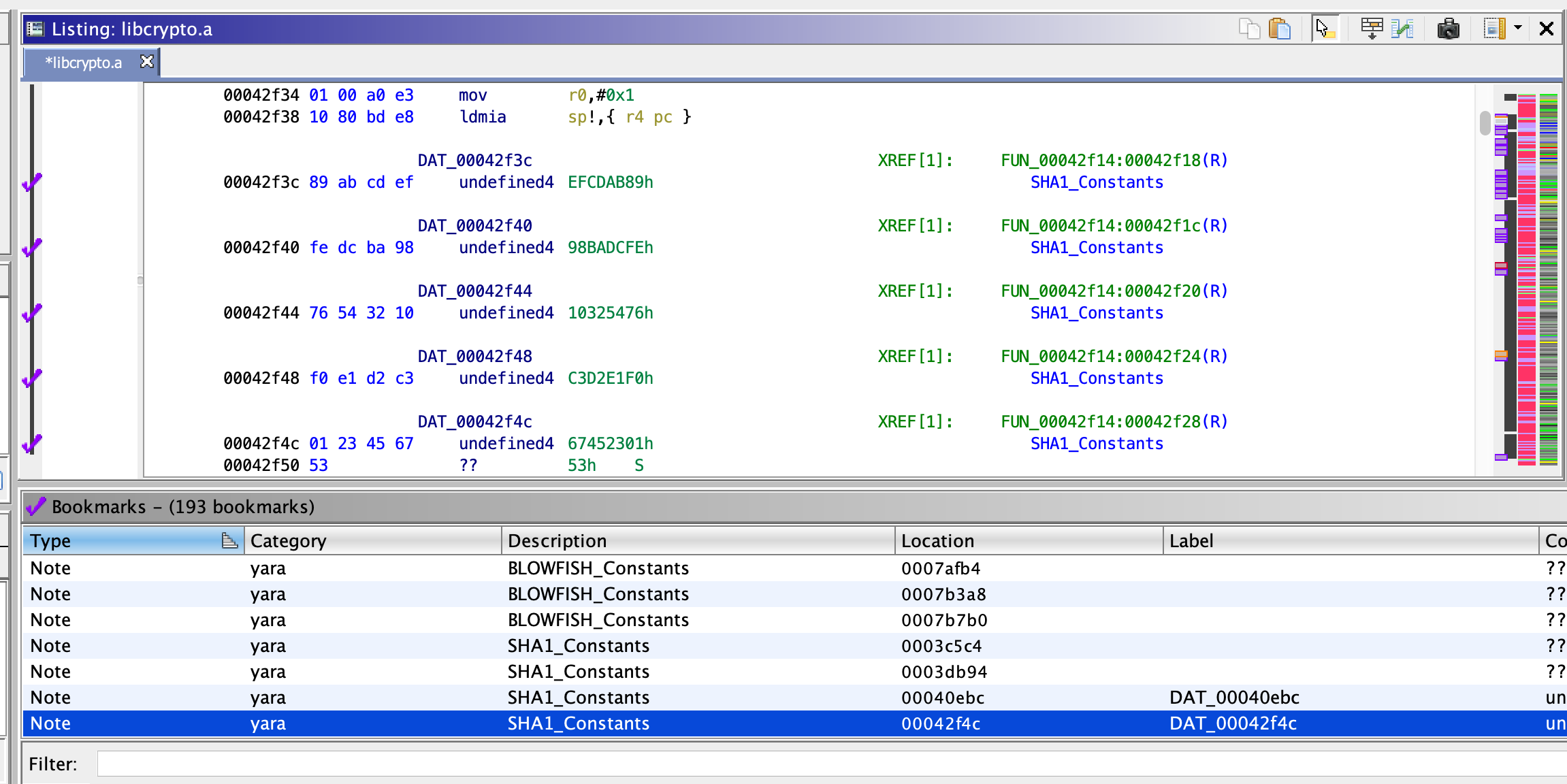Follow XREF link FUN_00042f14:00042f18(R)

[x=1114, y=161]
